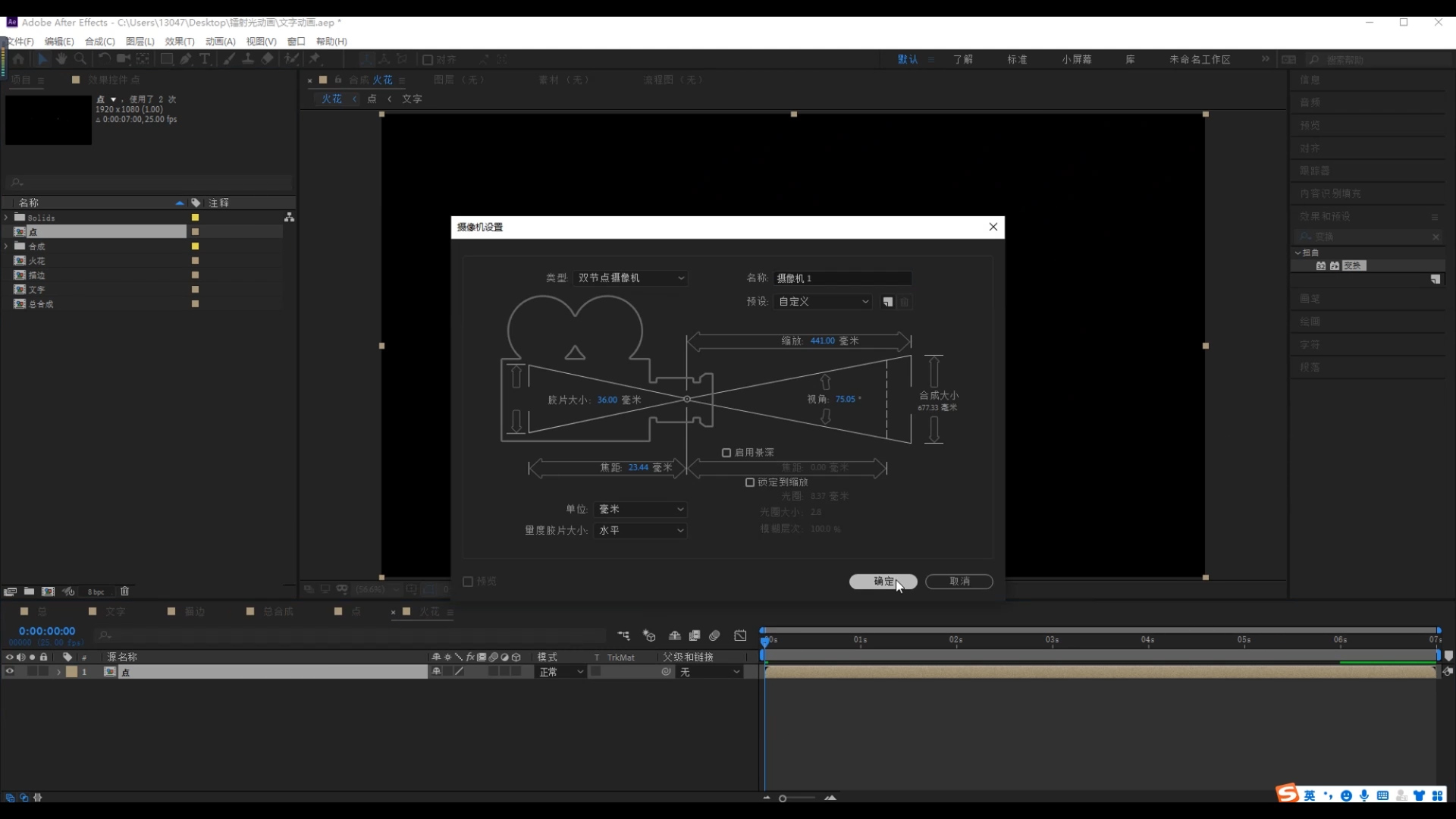The width and height of the screenshot is (1456, 819).
Task: Save camera preset icon next to 预设
Action: [887, 302]
